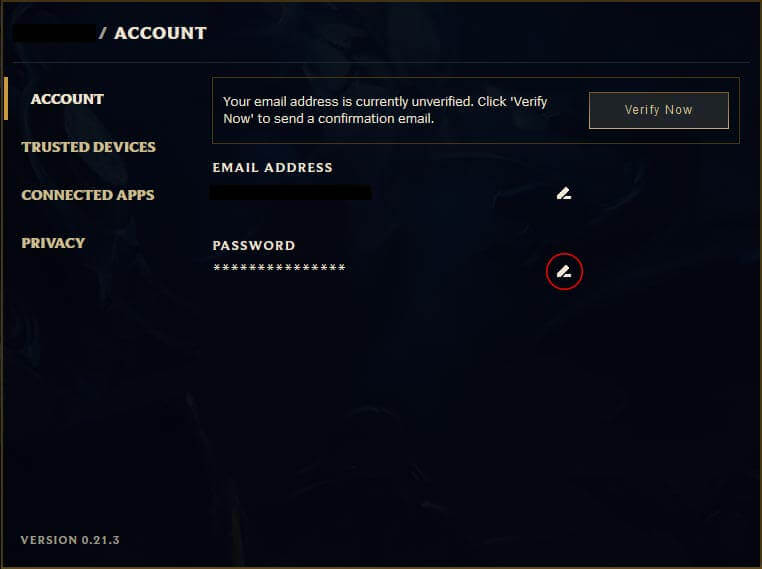Click the redacted breadcrumb before Account
The height and width of the screenshot is (569, 762).
click(x=54, y=33)
